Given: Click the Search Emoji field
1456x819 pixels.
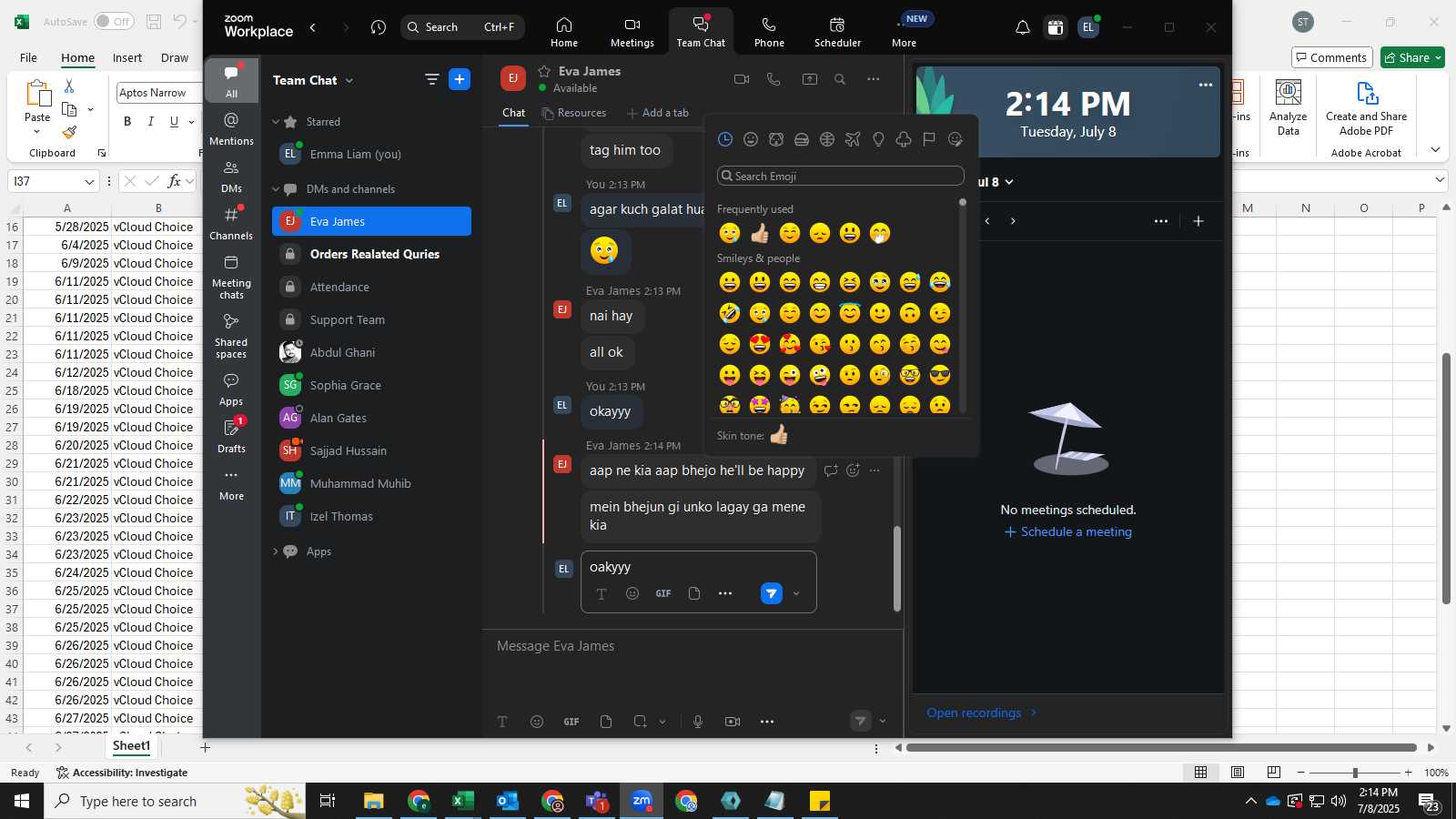Looking at the screenshot, I should pyautogui.click(x=841, y=176).
